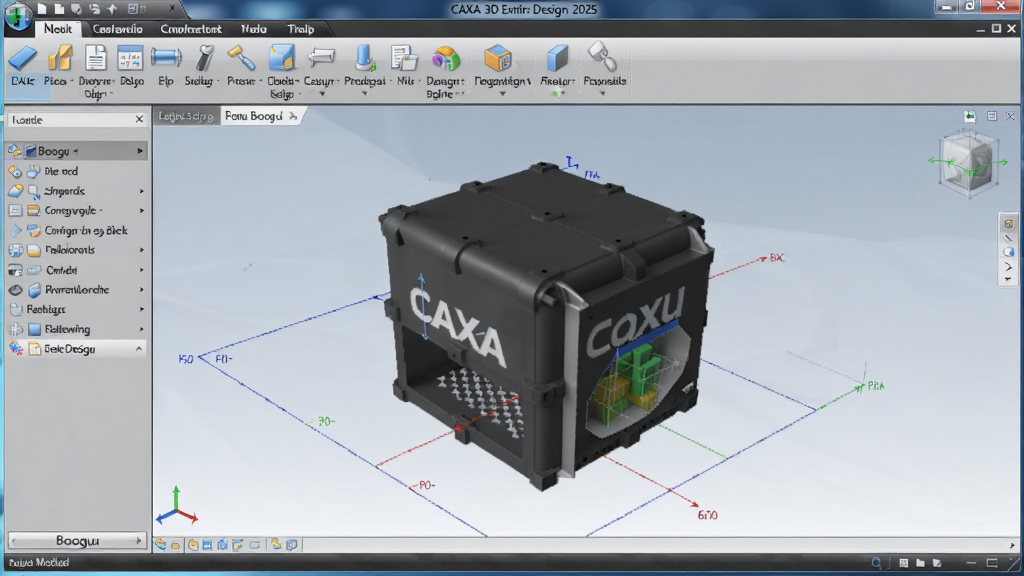Viewport: 1024px width, 576px height.
Task: Choose the Steiing tool in the ribbon
Action: click(200, 66)
